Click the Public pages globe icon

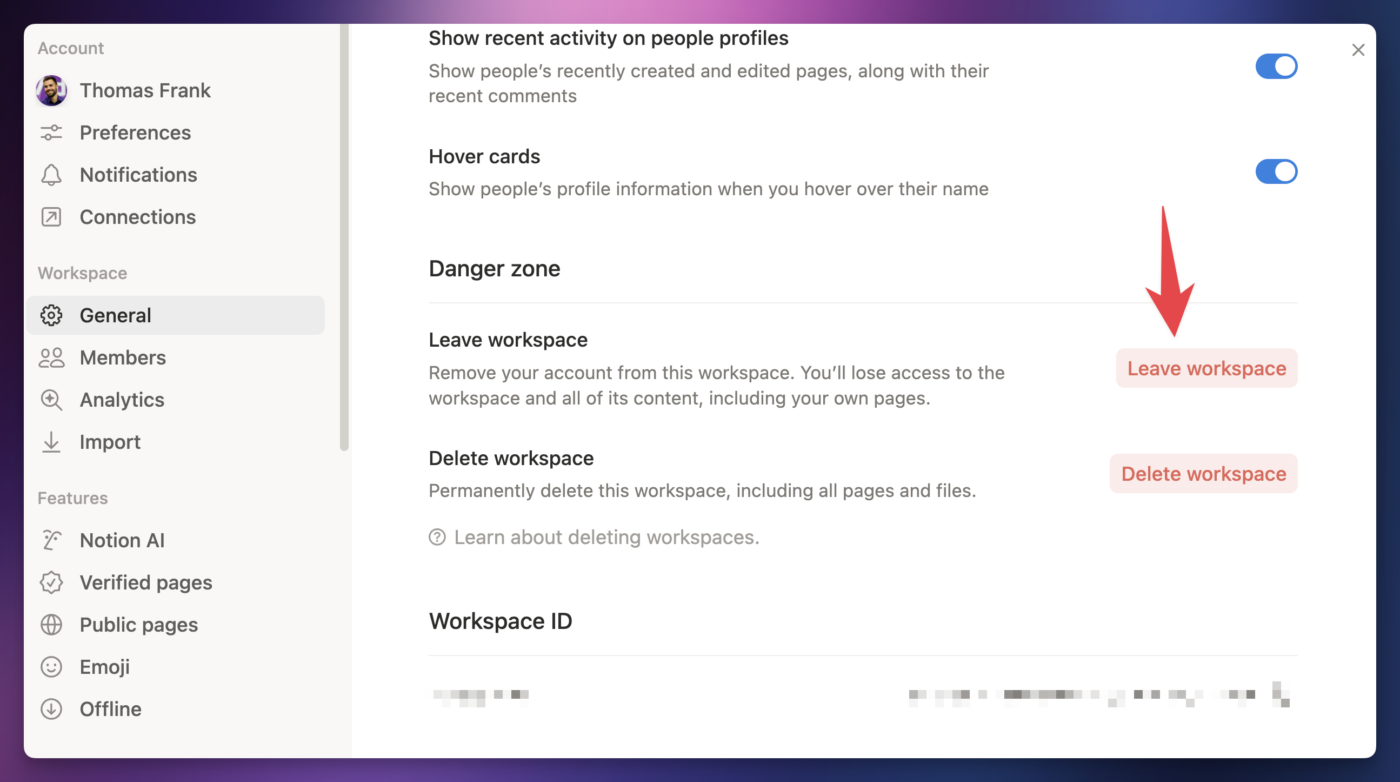point(51,624)
